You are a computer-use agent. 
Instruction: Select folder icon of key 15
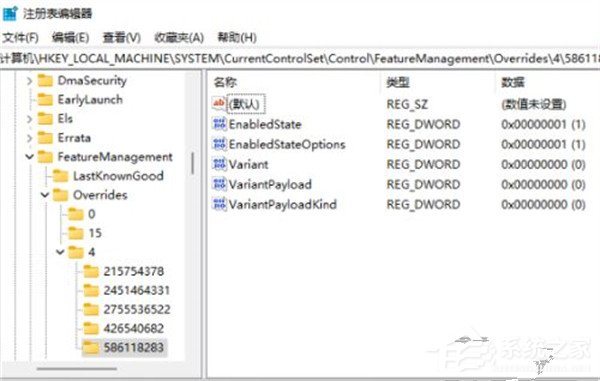(76, 233)
